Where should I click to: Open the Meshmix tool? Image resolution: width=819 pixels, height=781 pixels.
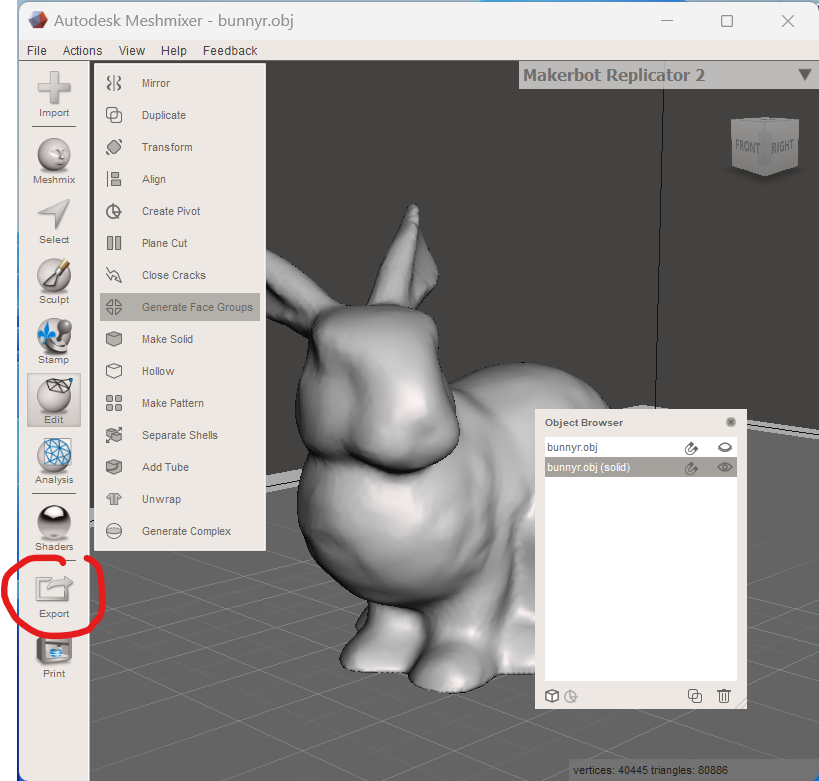[54, 160]
